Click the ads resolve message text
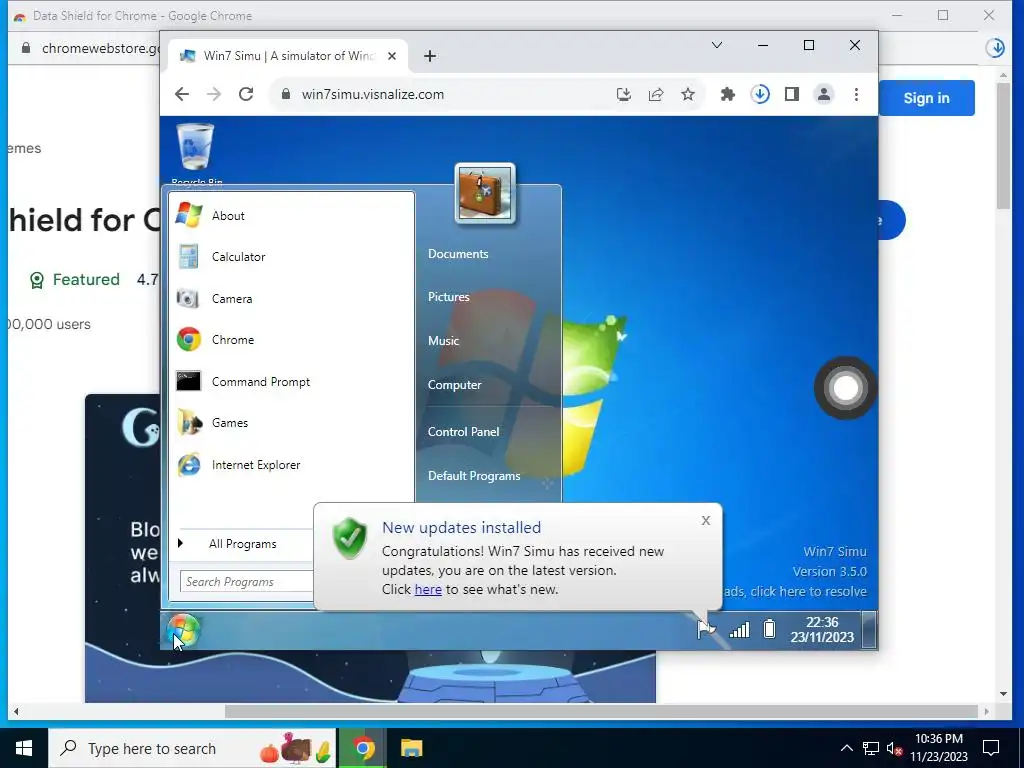1024x768 pixels. (795, 592)
